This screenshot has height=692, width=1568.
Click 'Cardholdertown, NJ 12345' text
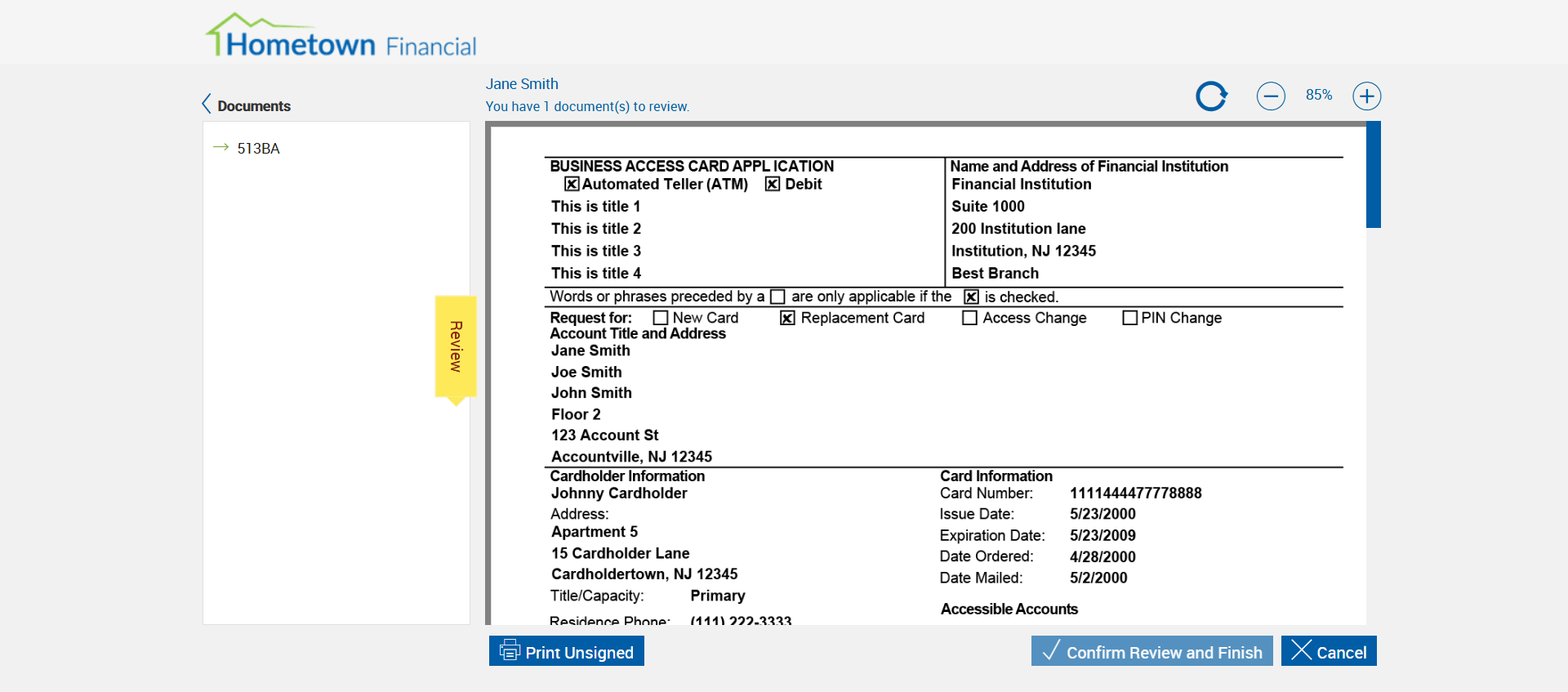[x=644, y=574]
